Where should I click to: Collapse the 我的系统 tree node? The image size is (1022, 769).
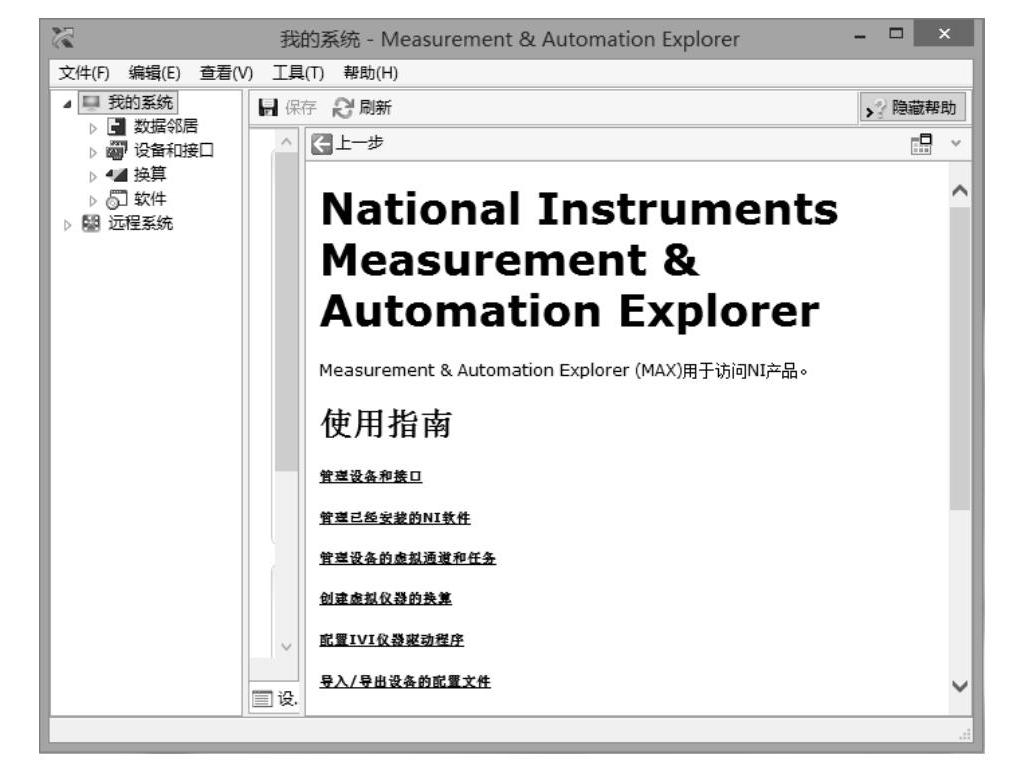click(66, 104)
